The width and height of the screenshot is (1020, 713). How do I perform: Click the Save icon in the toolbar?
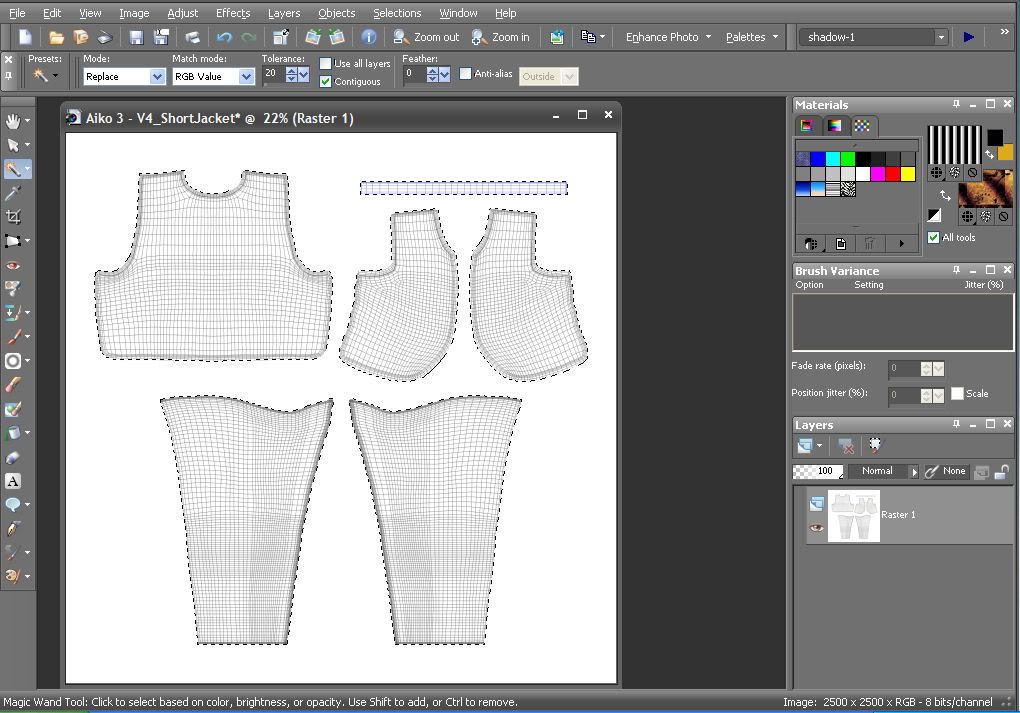tap(136, 37)
